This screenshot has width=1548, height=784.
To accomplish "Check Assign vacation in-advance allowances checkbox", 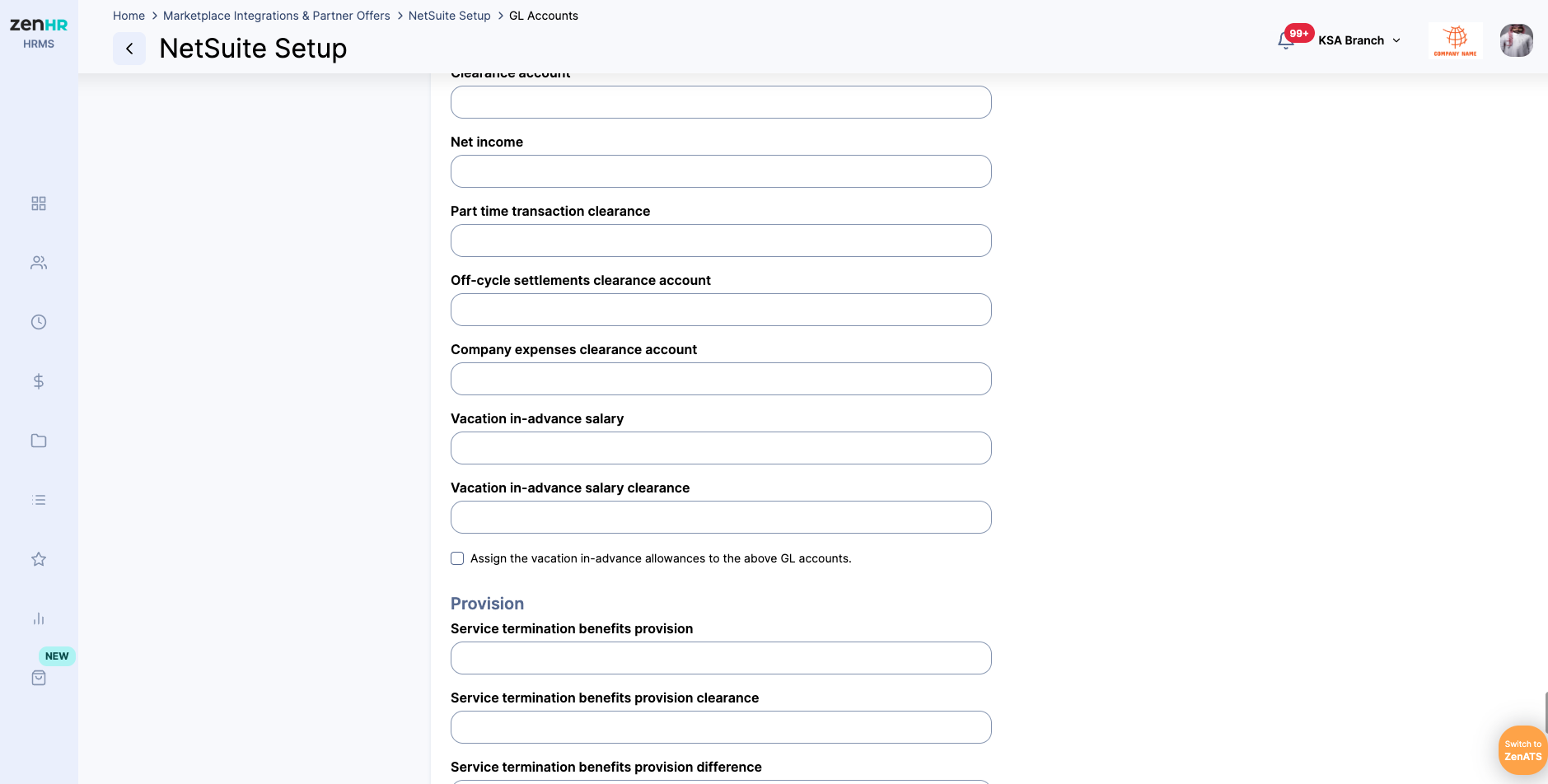I will [457, 558].
